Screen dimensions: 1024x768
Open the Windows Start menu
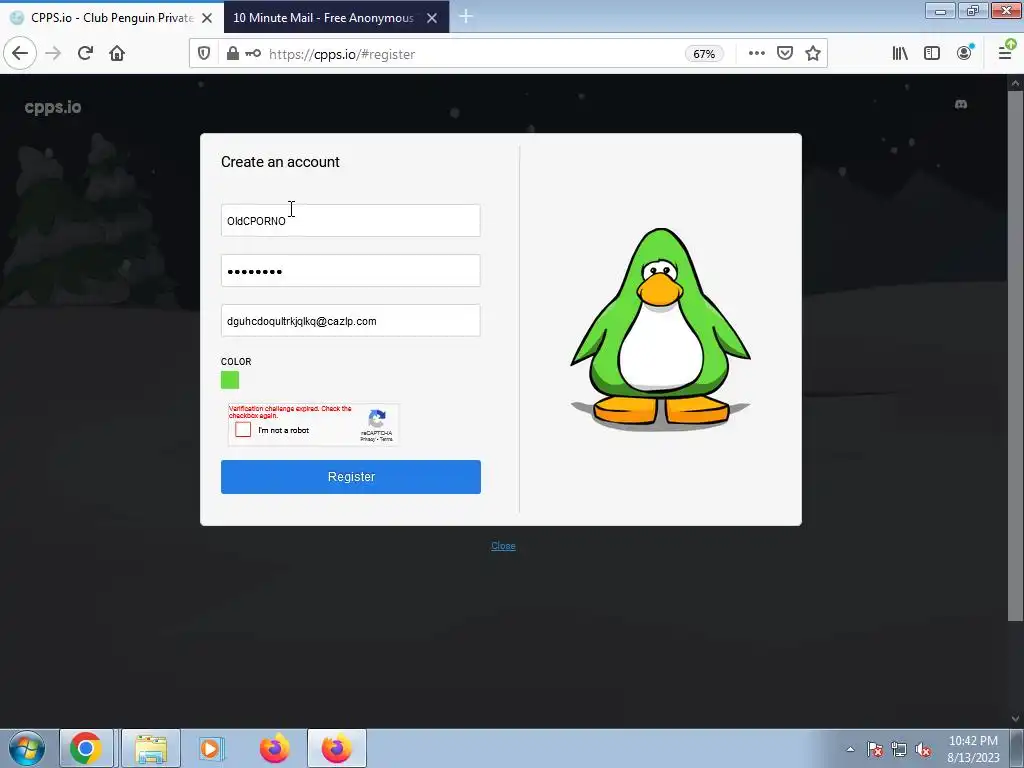tap(27, 748)
